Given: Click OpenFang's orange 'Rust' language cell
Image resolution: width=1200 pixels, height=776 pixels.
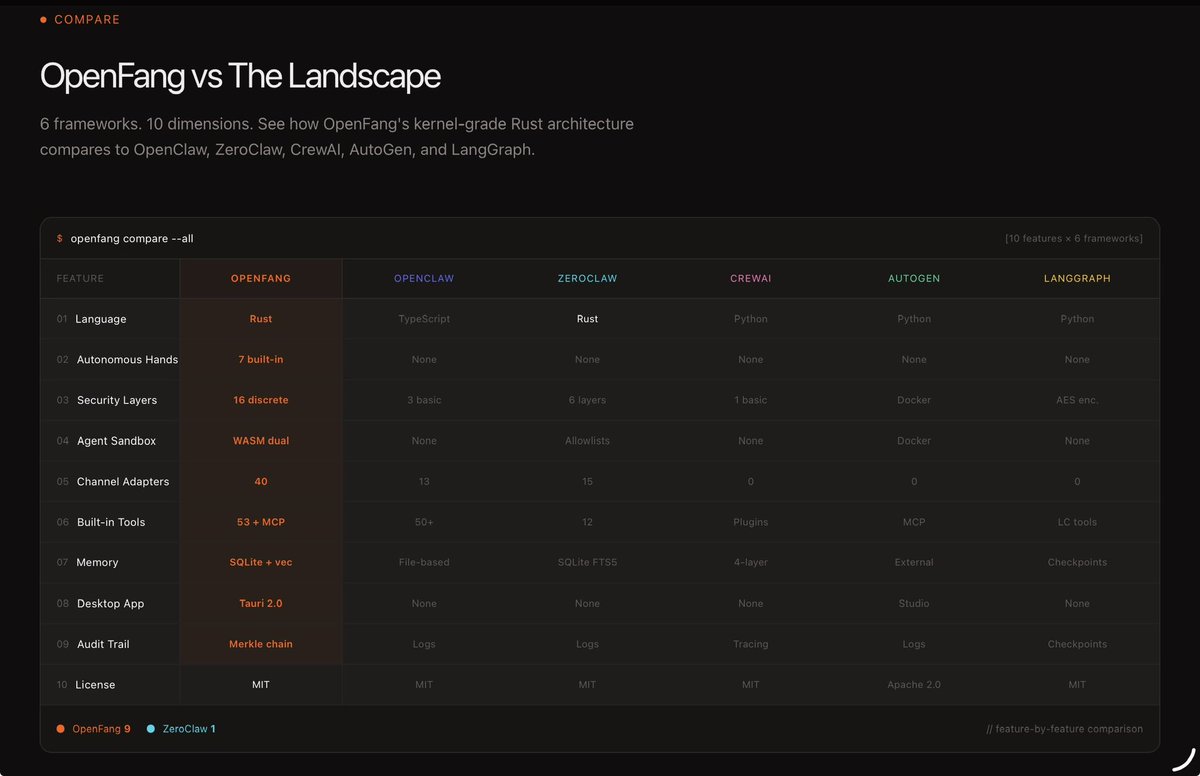Looking at the screenshot, I should 261,319.
